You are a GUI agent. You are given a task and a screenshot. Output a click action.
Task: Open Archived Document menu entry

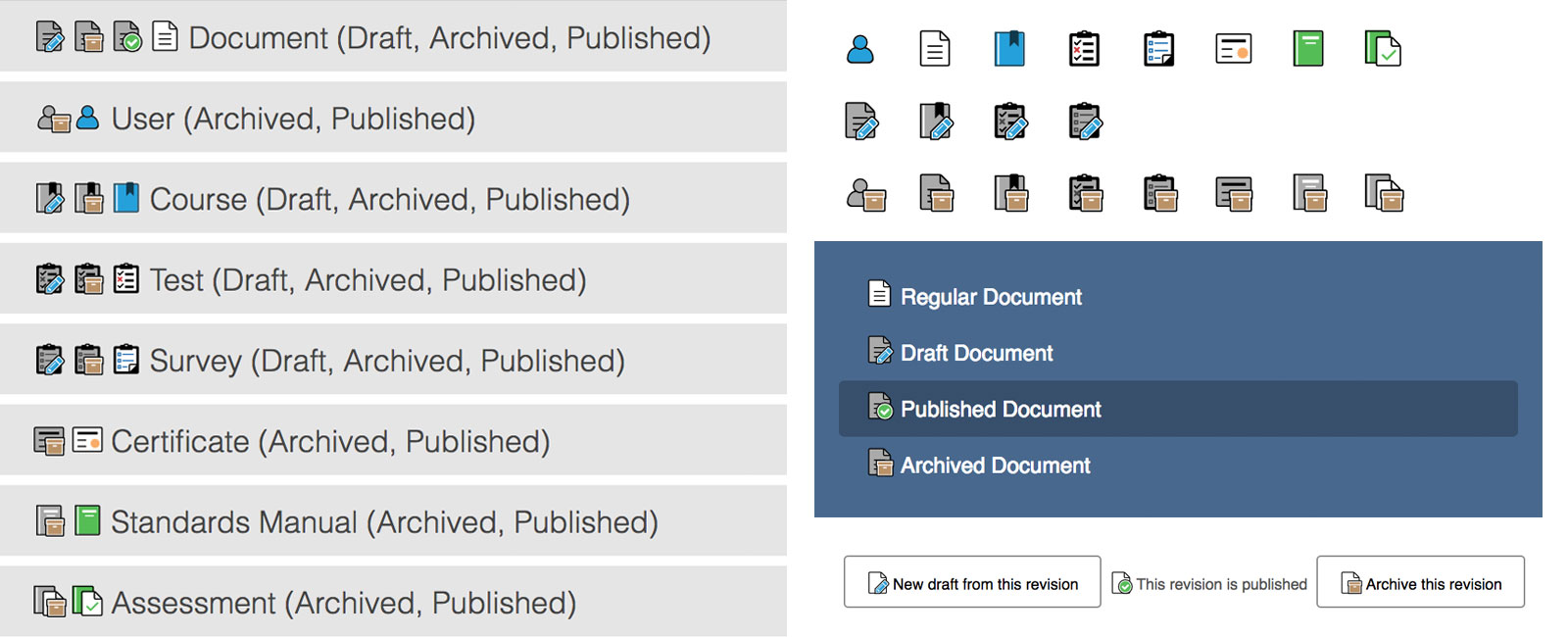pyautogui.click(x=994, y=465)
